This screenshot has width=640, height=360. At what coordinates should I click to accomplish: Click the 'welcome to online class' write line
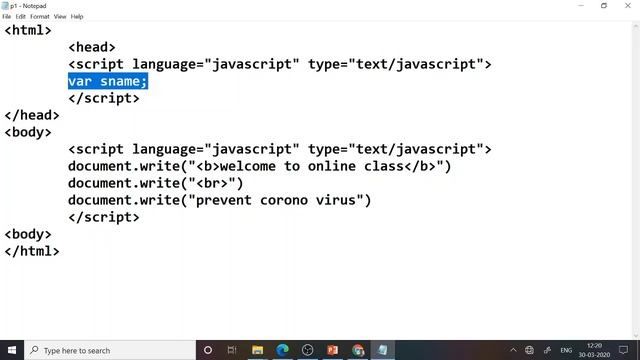tap(260, 167)
